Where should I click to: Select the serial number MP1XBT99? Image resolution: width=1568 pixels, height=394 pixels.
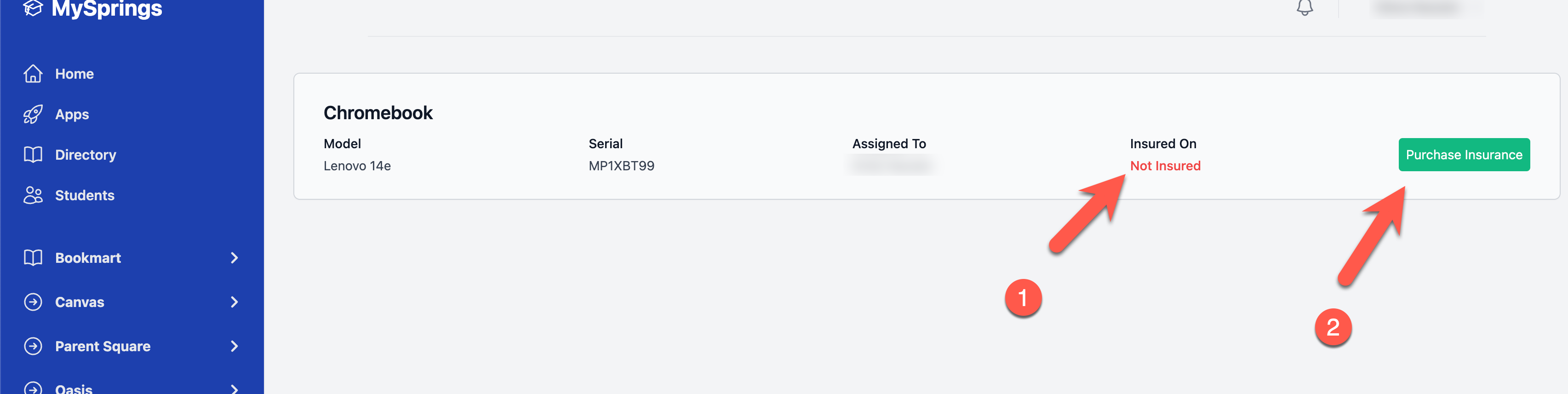pos(622,166)
